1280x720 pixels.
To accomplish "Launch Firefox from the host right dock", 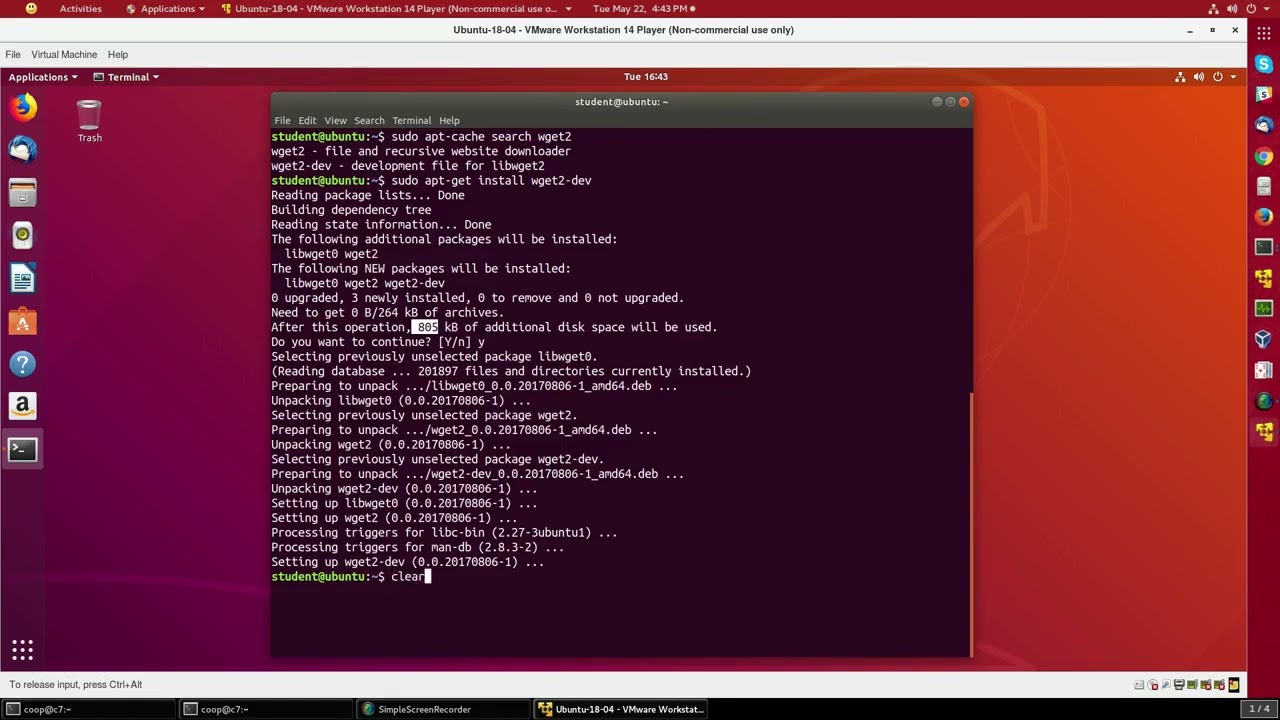I will click(x=1264, y=217).
